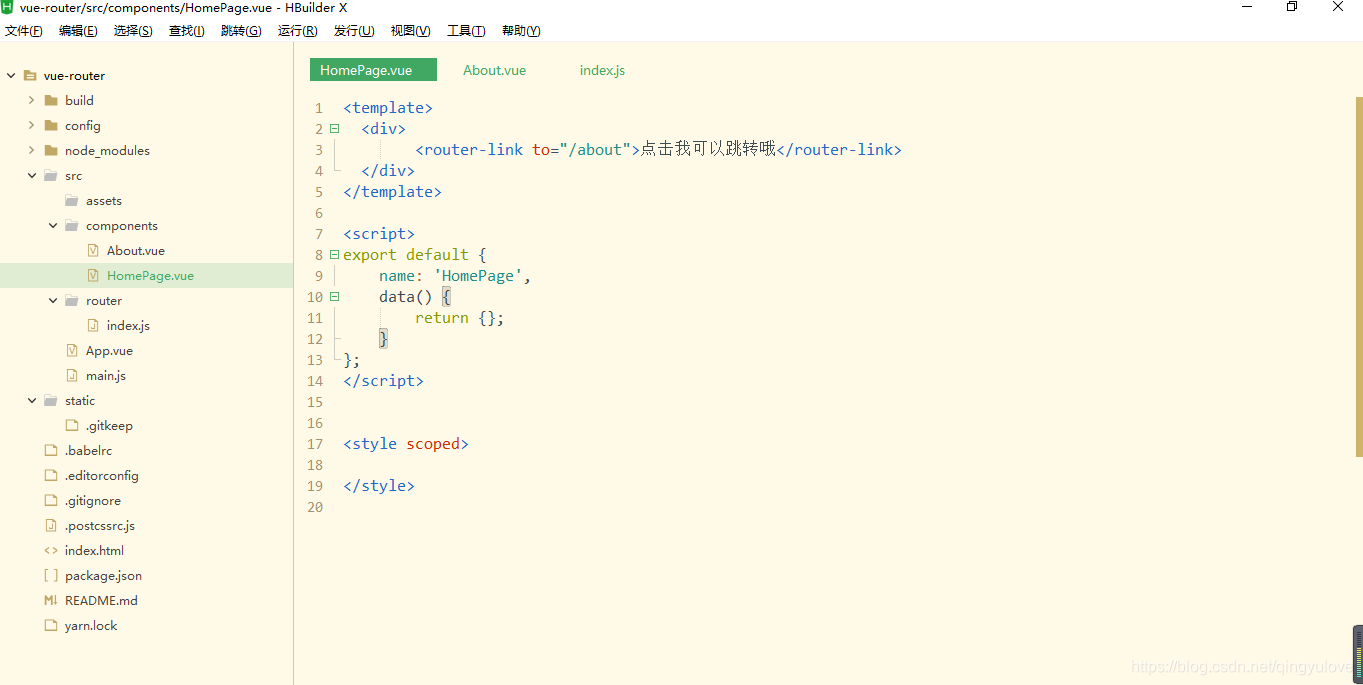Click the components folder icon
This screenshot has height=685, width=1363.
click(72, 225)
